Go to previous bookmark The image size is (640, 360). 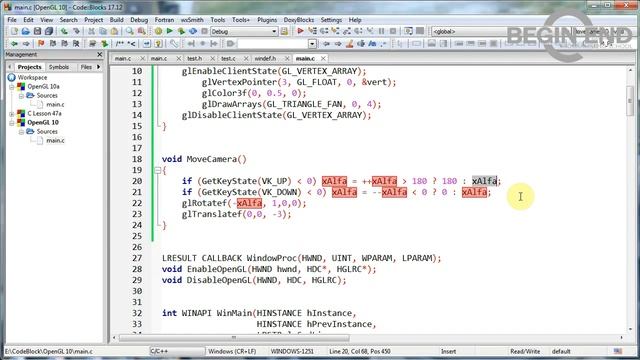pos(53,43)
